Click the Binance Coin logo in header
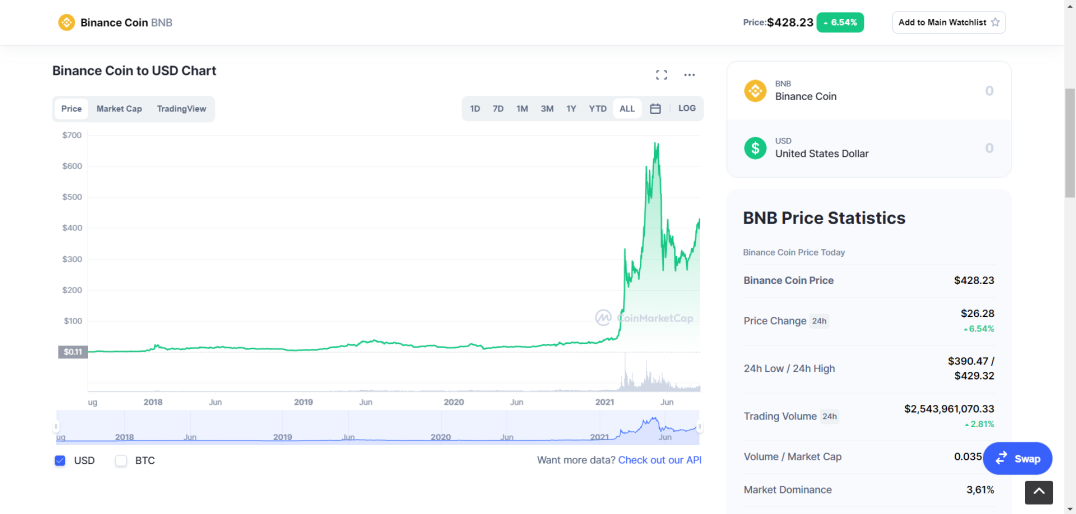Viewport: 1076px width, 514px height. click(x=67, y=23)
